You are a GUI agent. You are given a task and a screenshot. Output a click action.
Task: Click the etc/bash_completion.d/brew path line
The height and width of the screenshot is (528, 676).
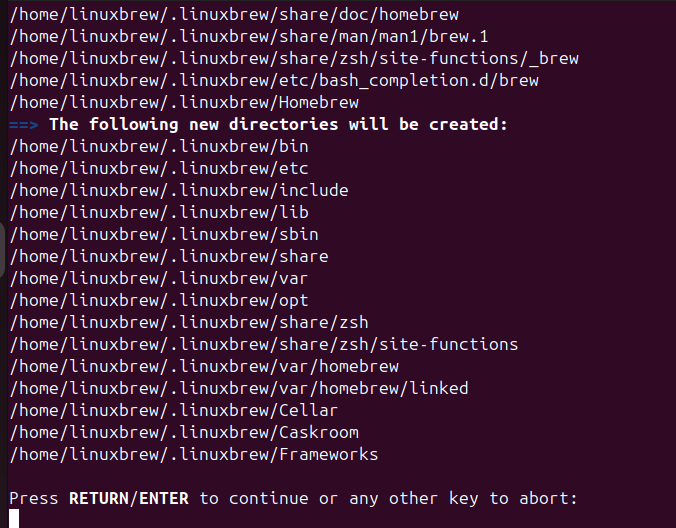pos(274,80)
